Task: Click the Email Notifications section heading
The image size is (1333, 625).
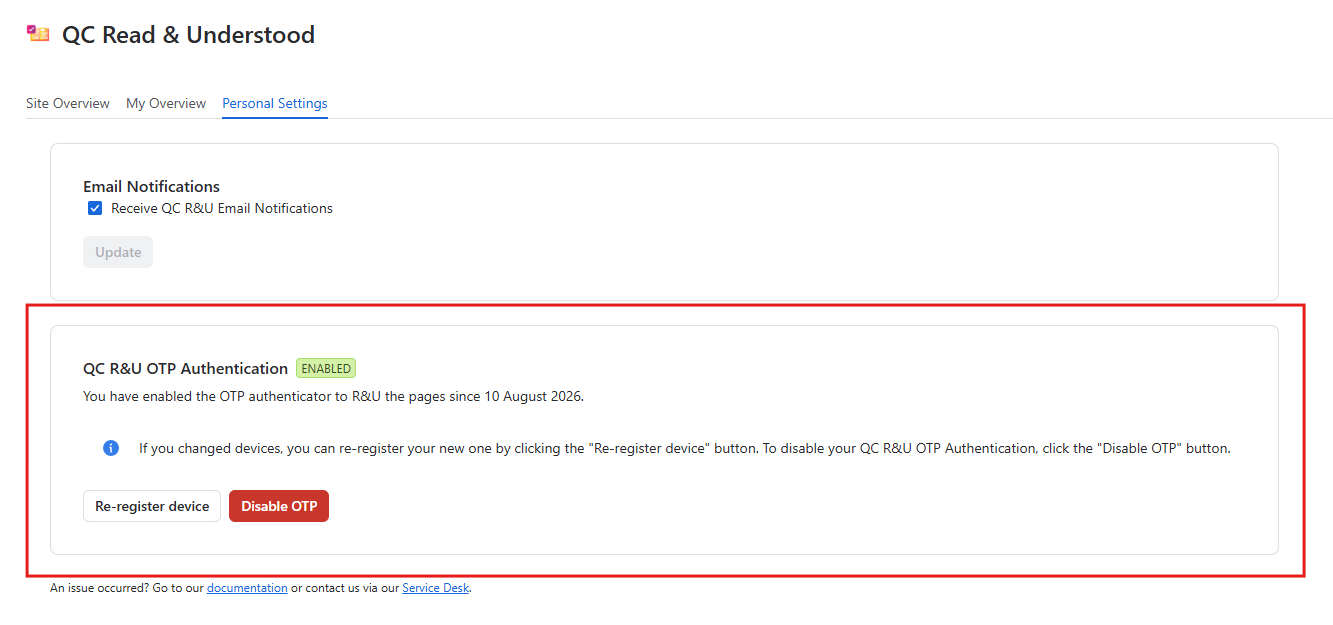Action: click(x=151, y=186)
